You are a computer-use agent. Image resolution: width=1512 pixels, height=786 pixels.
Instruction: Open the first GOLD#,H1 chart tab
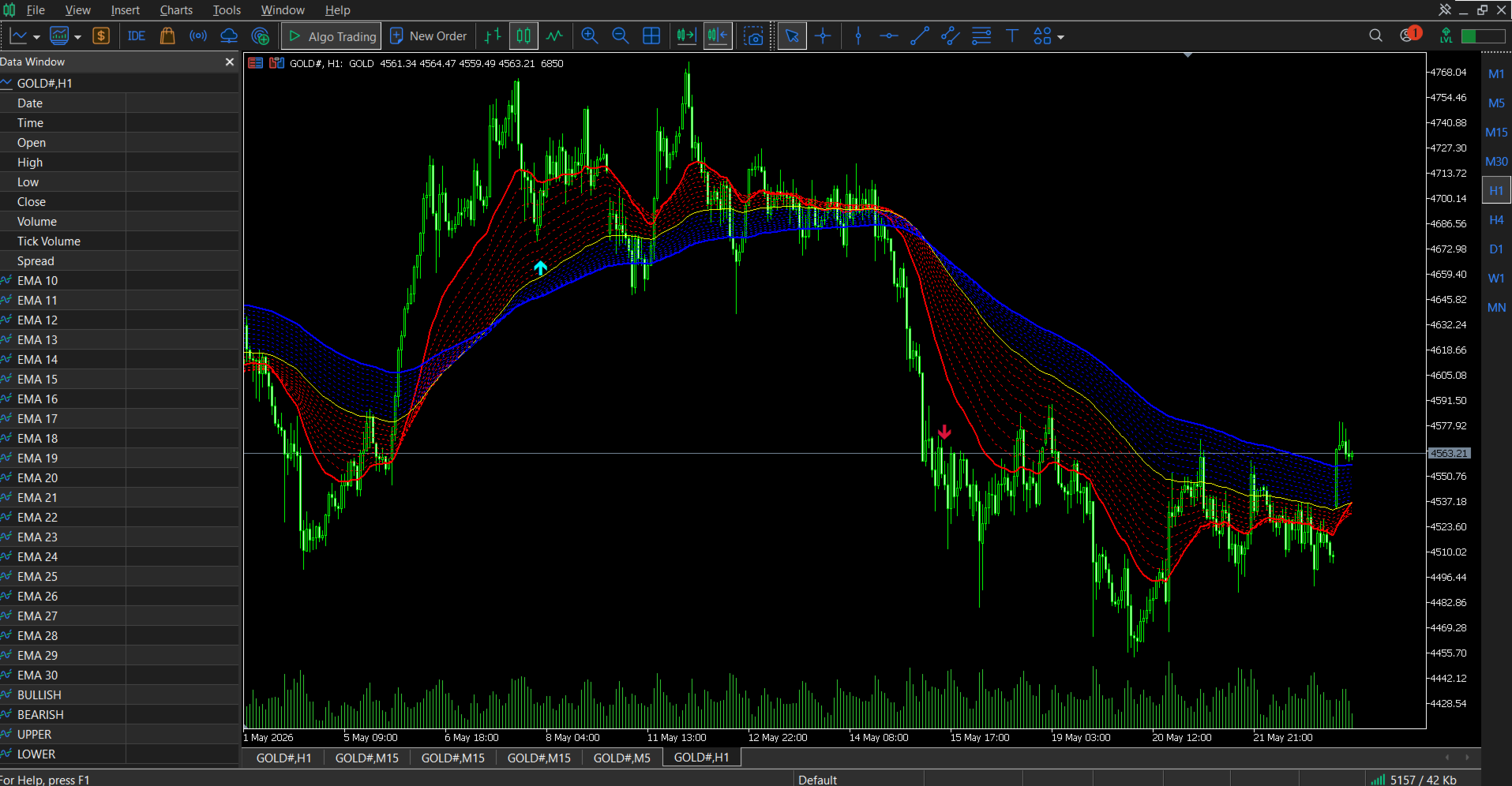pyautogui.click(x=283, y=758)
